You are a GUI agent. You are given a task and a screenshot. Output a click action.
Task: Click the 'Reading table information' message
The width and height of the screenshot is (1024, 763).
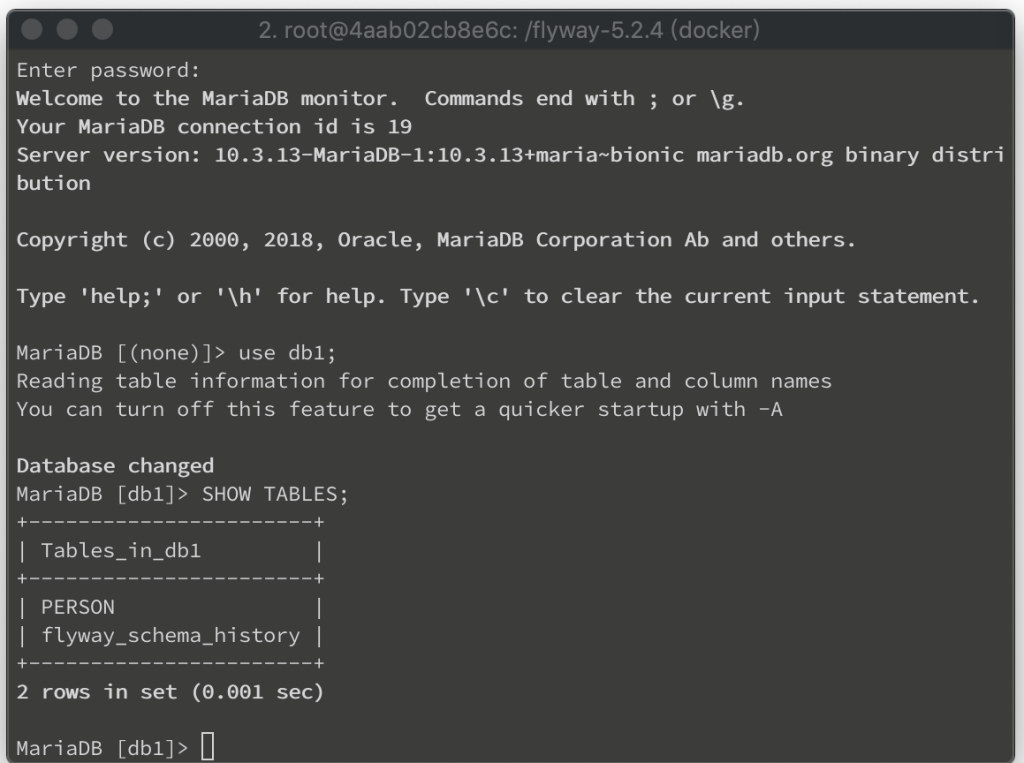coord(424,382)
